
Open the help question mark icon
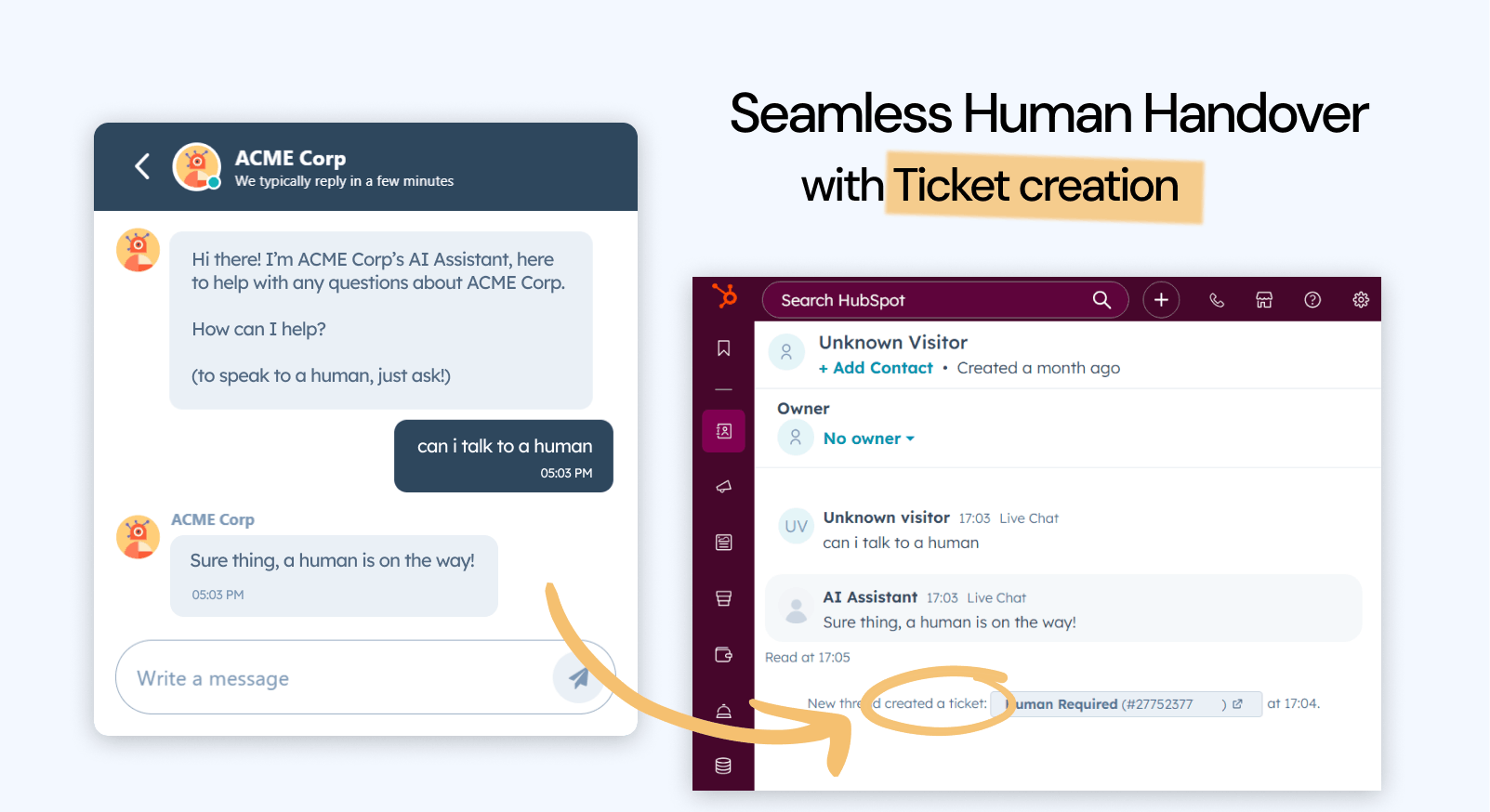[1312, 299]
